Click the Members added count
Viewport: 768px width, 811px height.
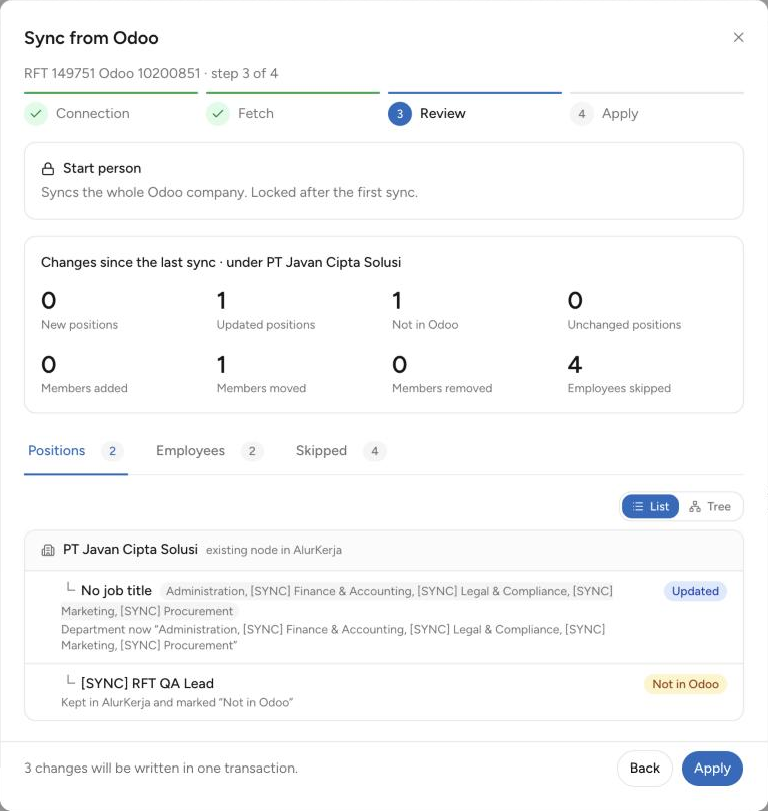point(49,365)
